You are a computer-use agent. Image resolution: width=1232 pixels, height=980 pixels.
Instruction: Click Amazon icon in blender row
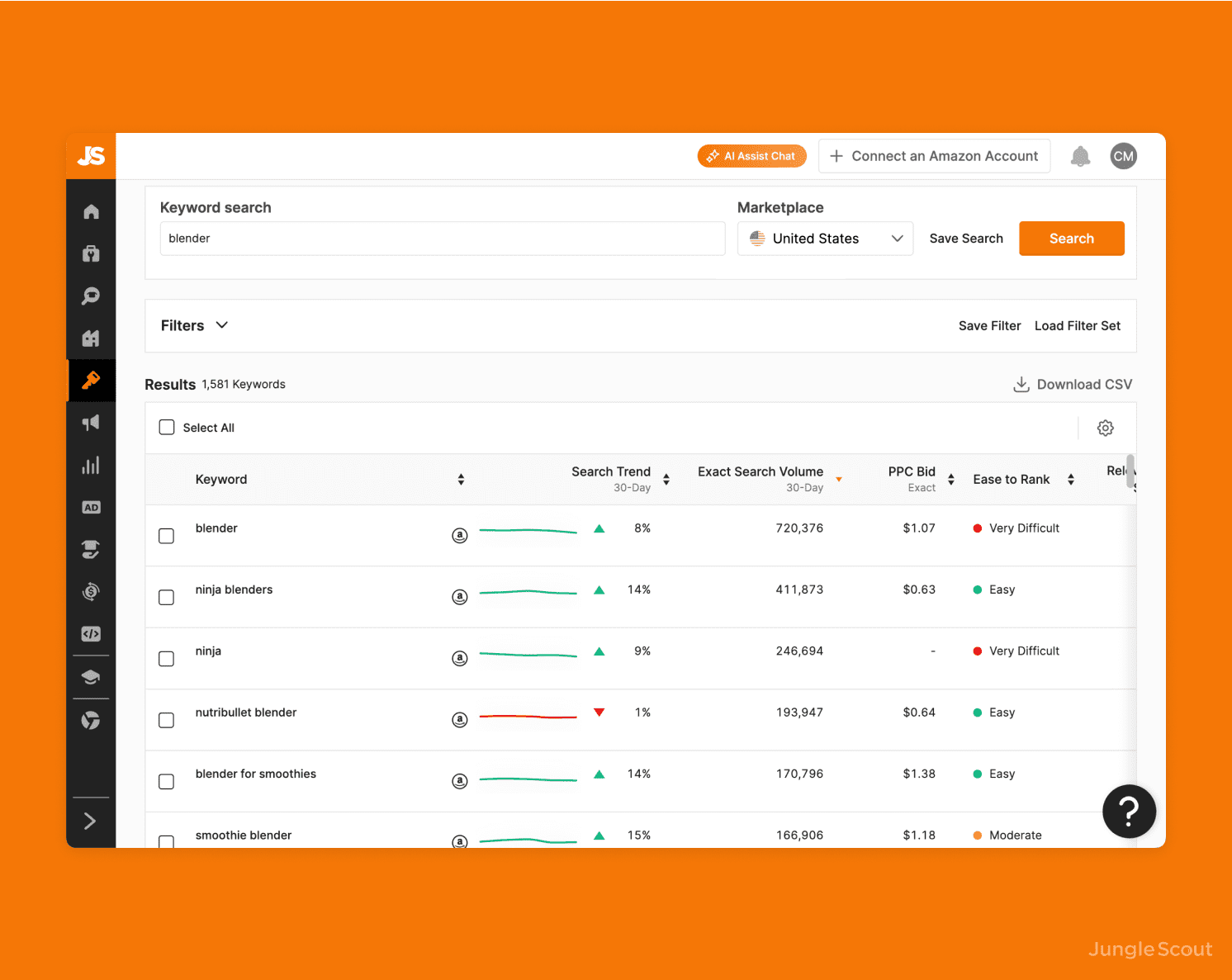pos(460,536)
